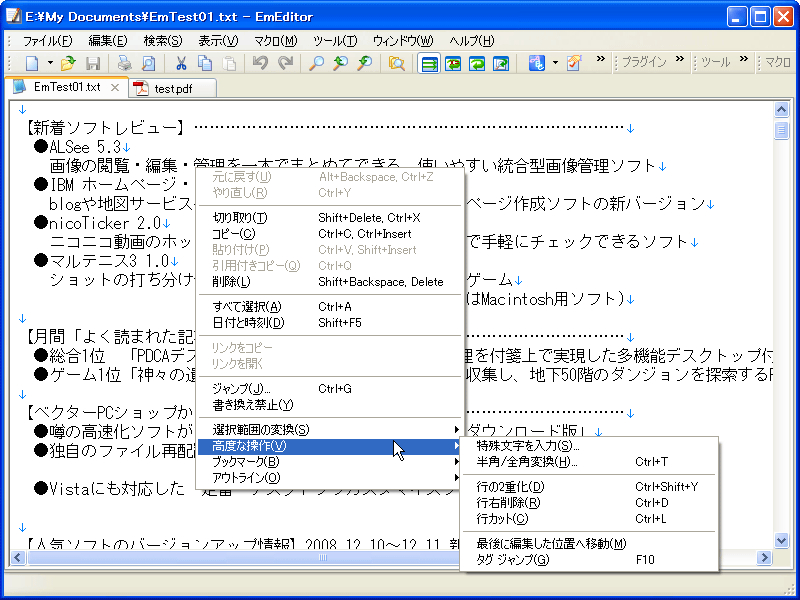Toggle the No Wrap mode icon

coord(429,64)
